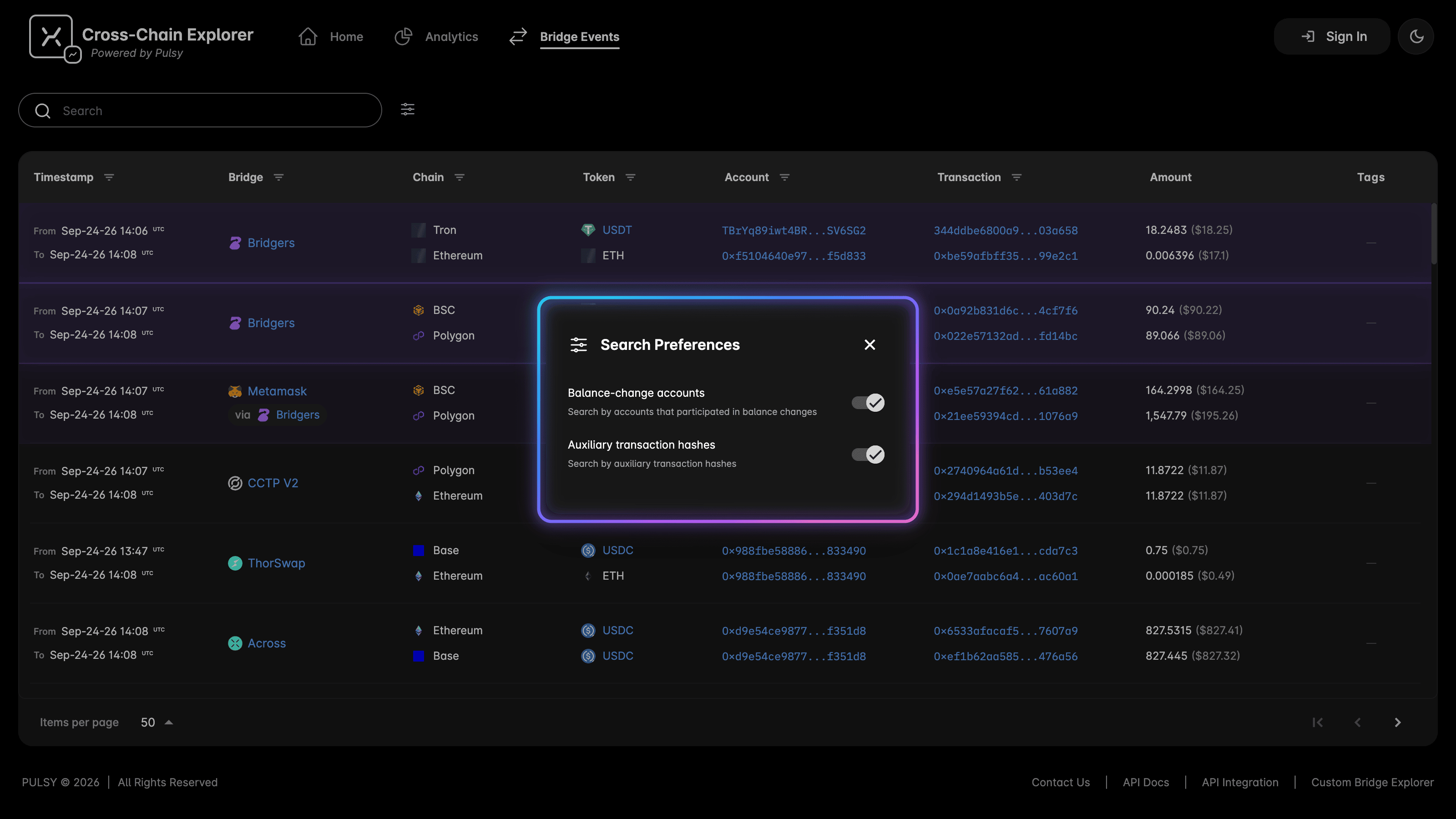Image resolution: width=1456 pixels, height=819 pixels.
Task: Click the USDT token link
Action: pos(617,230)
